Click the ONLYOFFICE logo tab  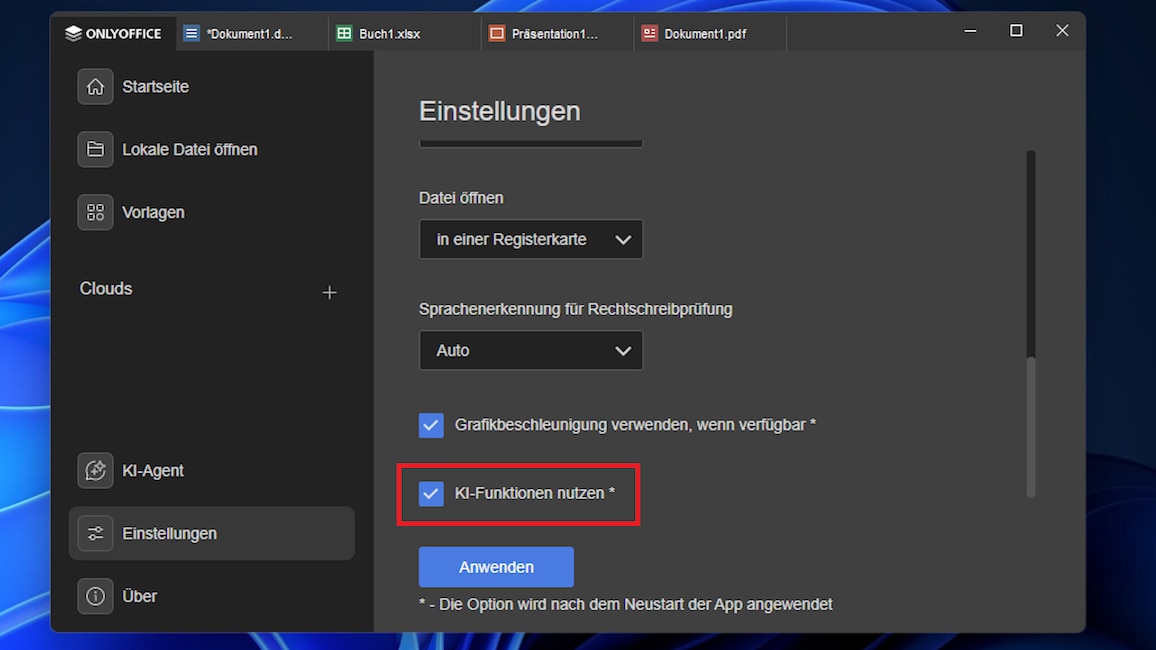[x=113, y=33]
